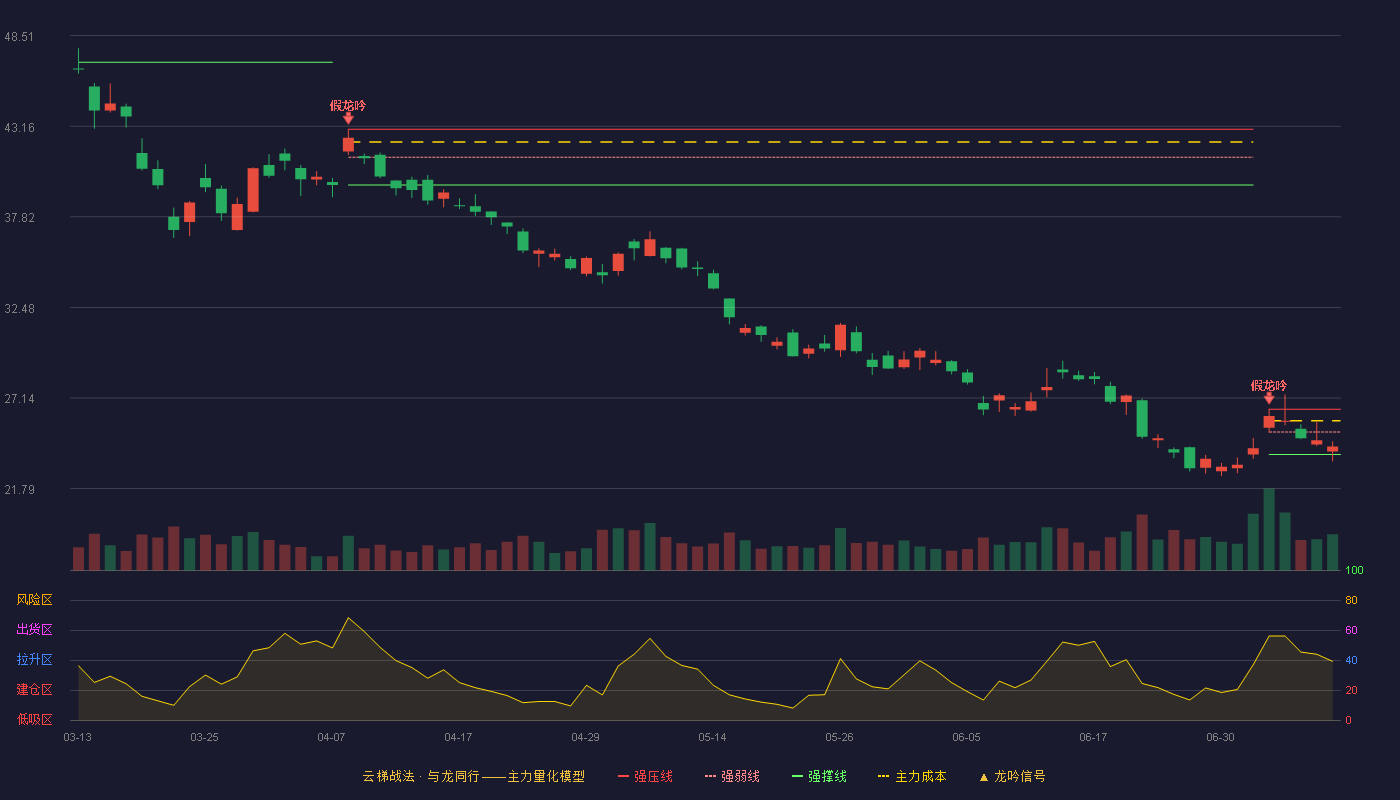Screen dimensions: 1400x800
Task: Click the 假龙吟 signal arrow after 06-30
Action: [x=1269, y=398]
